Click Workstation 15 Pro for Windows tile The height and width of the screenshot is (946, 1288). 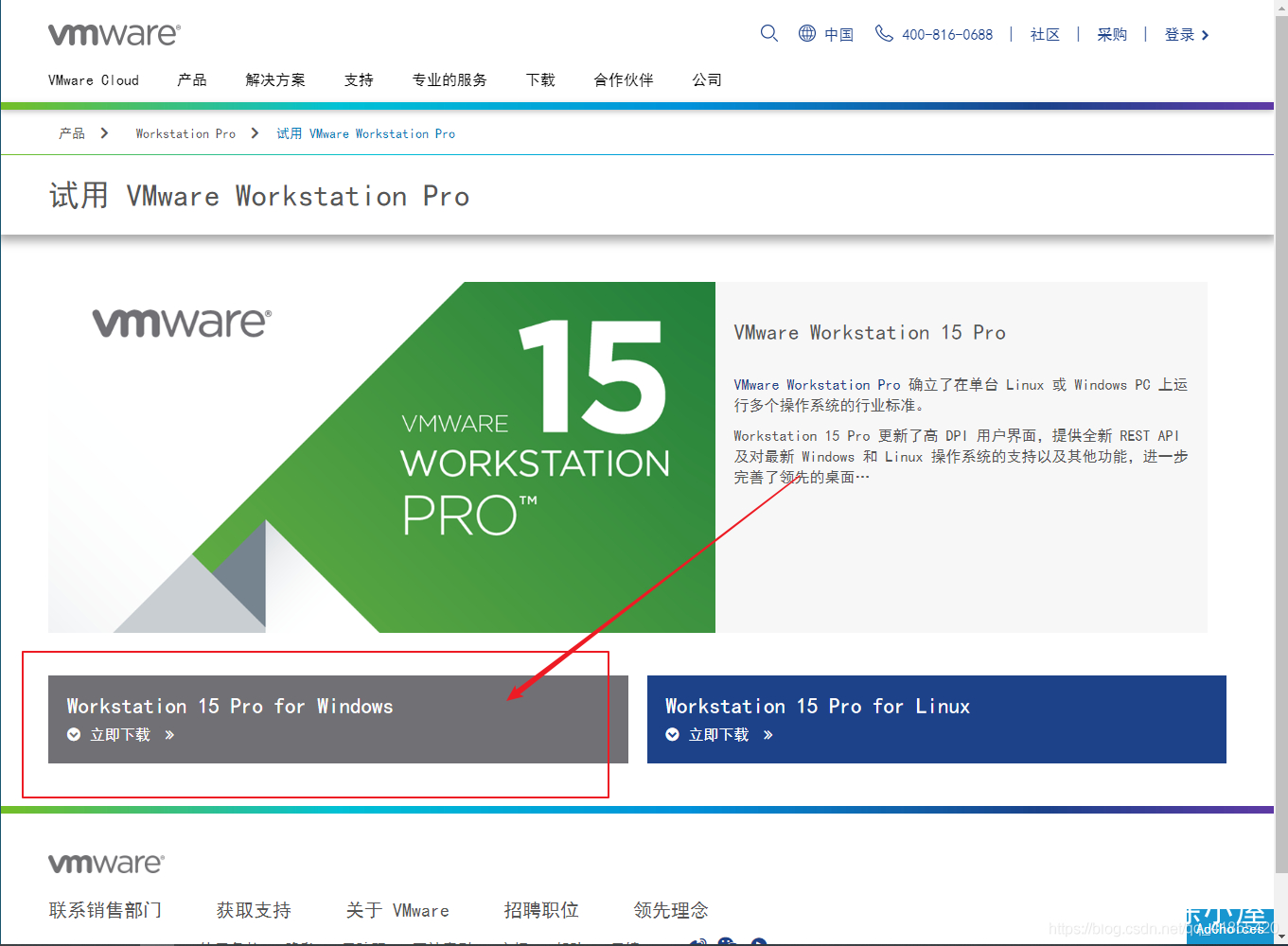(x=338, y=719)
